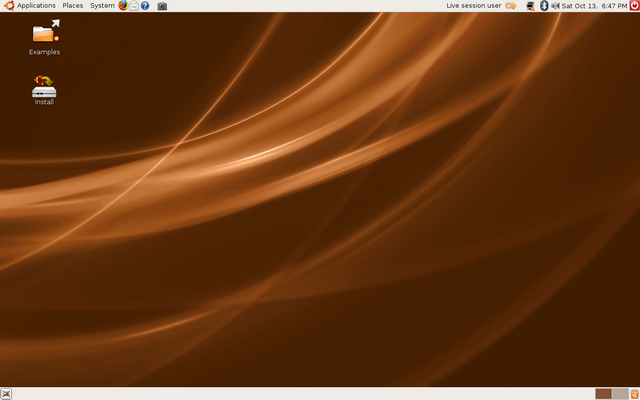Open the Help question mark launcher
This screenshot has width=640, height=400.
(x=145, y=6)
